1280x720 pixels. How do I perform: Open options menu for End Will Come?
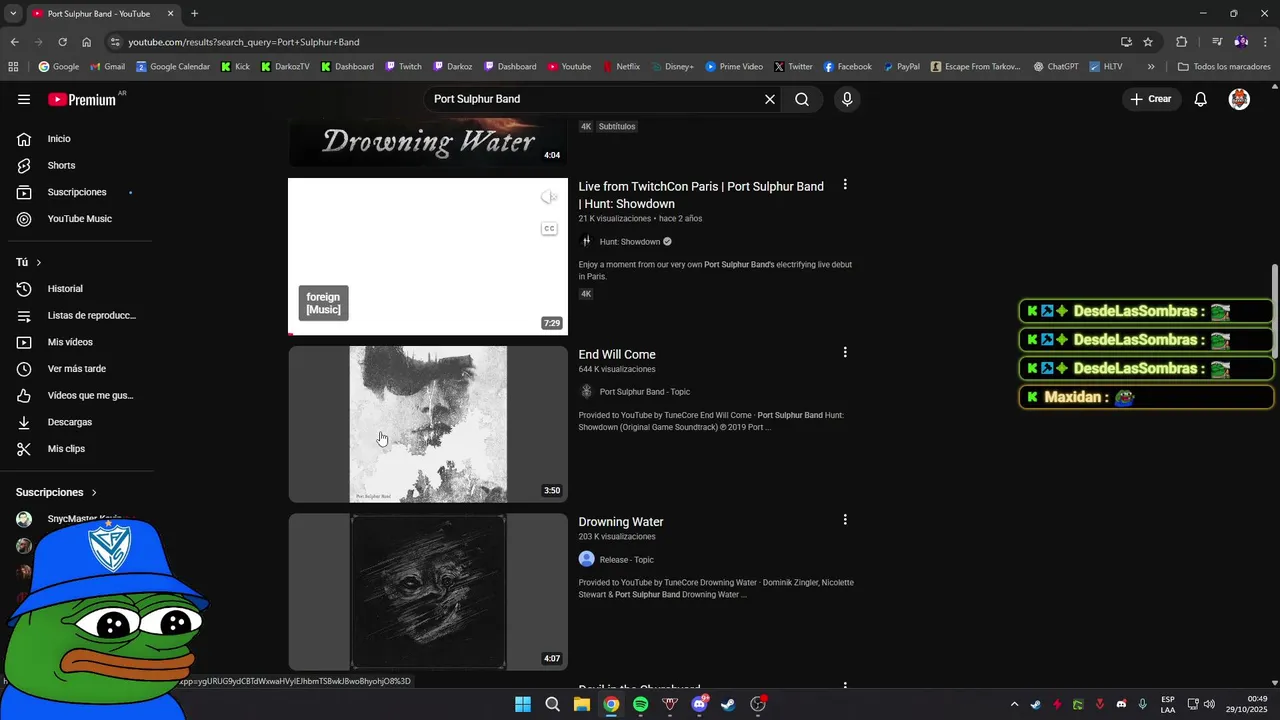click(845, 353)
